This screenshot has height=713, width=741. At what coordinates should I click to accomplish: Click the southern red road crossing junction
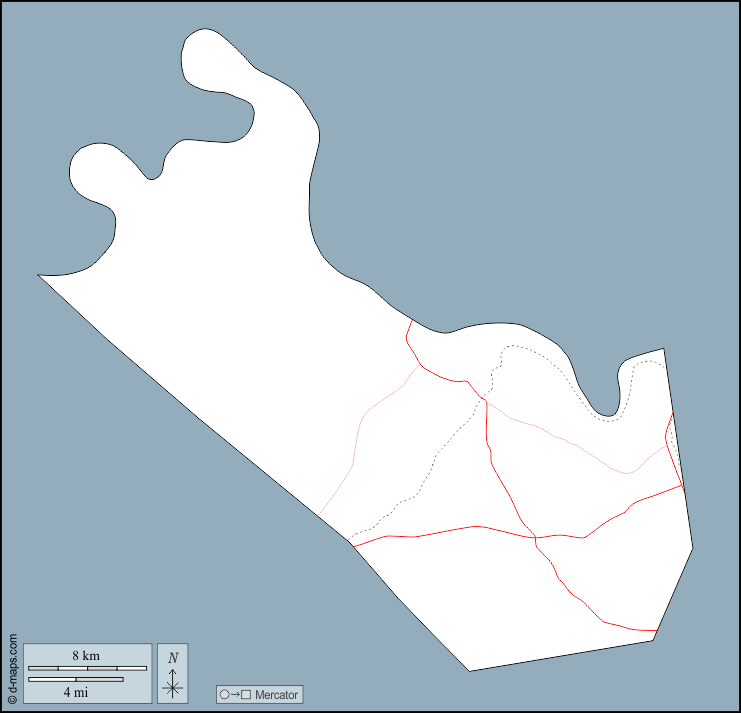[x=536, y=539]
